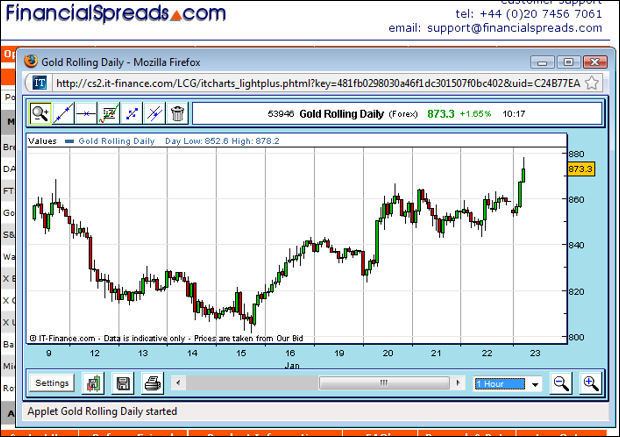Screen dimensions: 620x437
Task: Click the address bar URL field
Action: (318, 83)
